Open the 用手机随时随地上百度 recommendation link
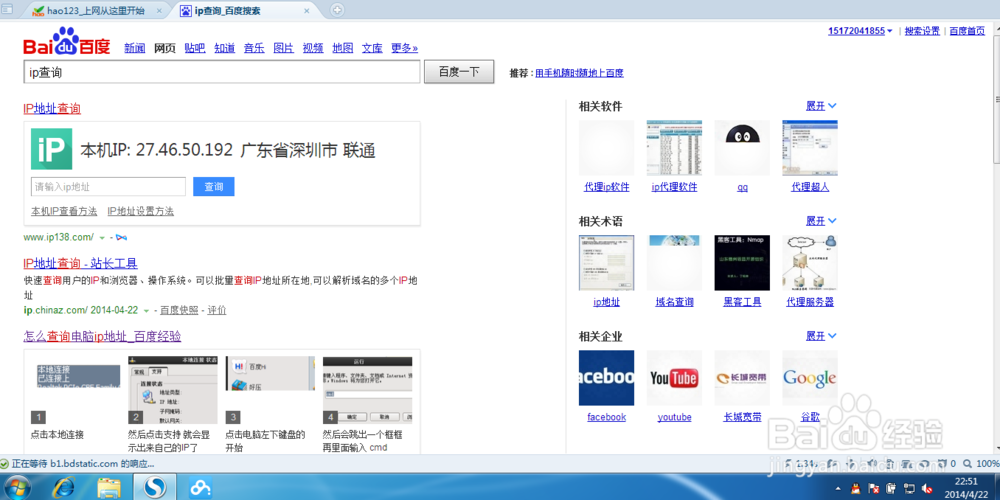This screenshot has width=1000, height=500. click(579, 73)
